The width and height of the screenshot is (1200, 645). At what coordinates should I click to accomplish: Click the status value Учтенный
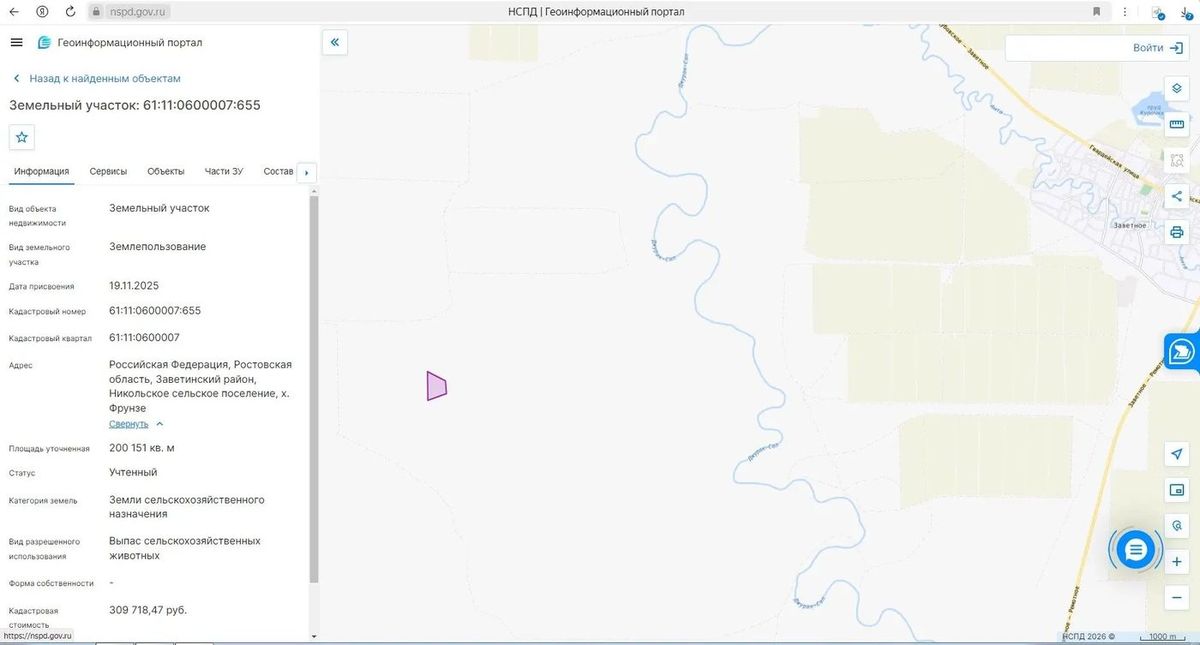(x=133, y=472)
